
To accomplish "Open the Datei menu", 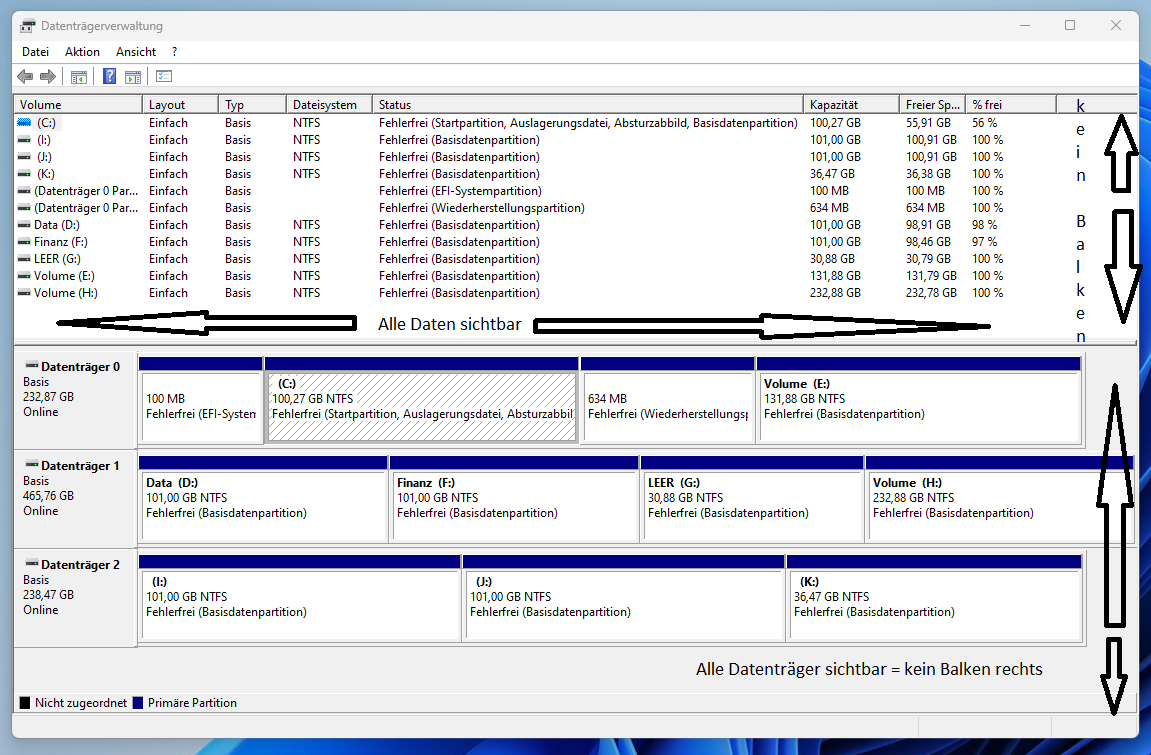I will coord(35,52).
